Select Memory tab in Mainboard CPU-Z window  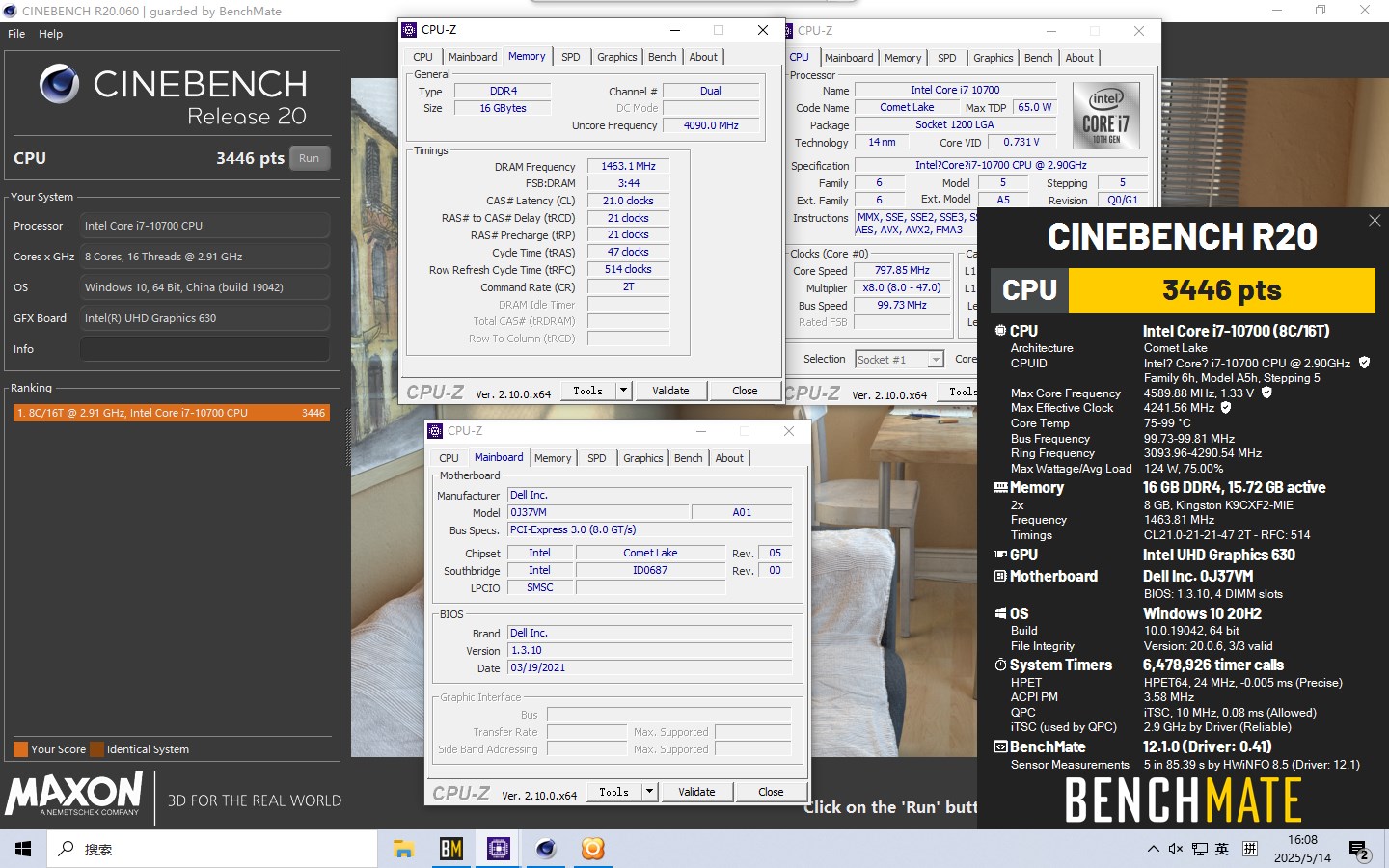[553, 458]
